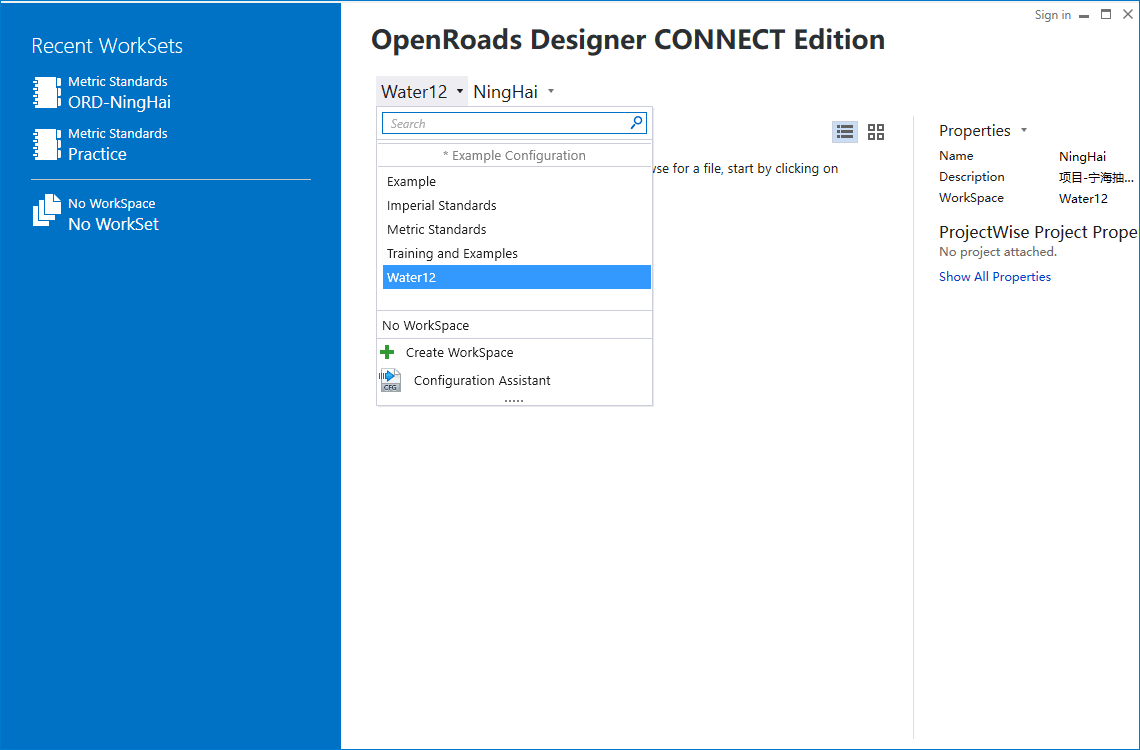
Task: Switch to grid view icon
Action: click(876, 132)
